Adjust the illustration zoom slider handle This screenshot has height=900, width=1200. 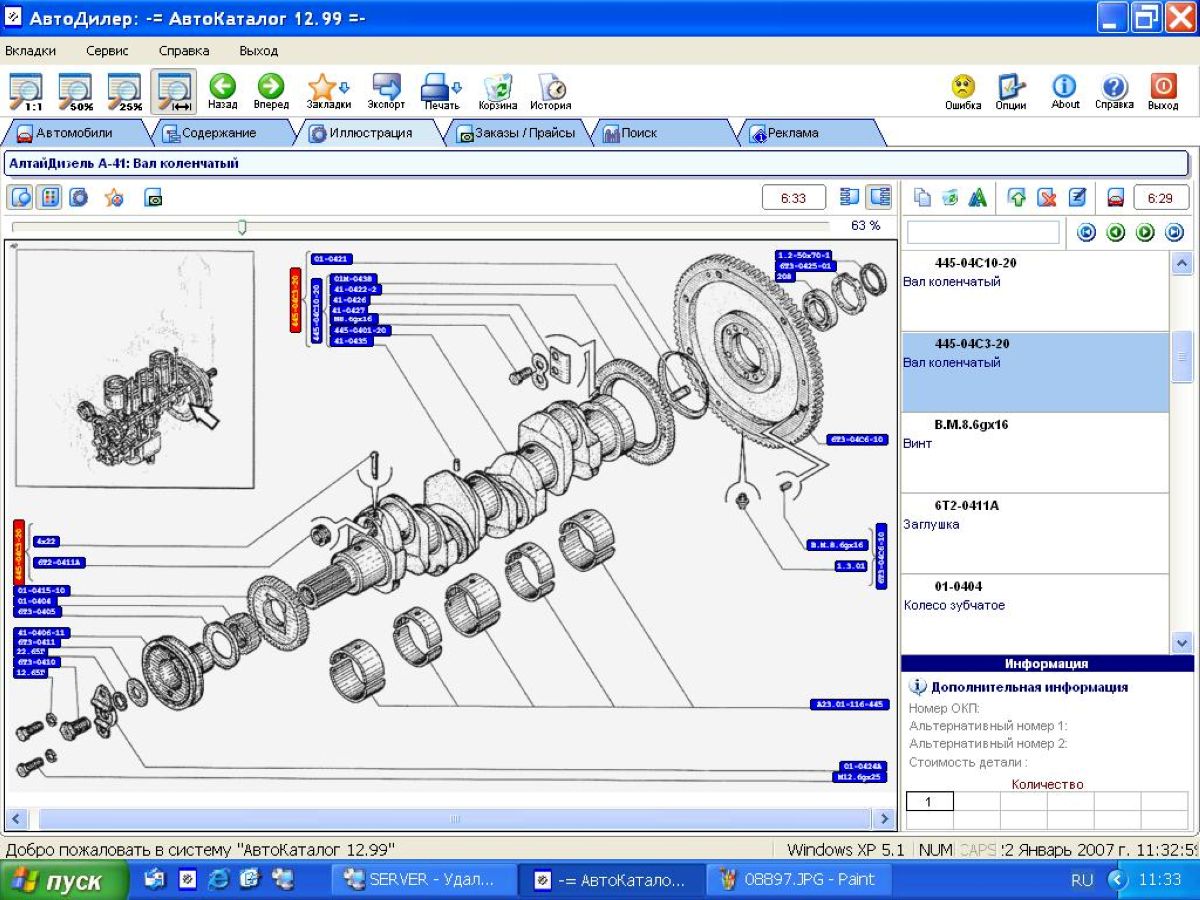(x=242, y=227)
